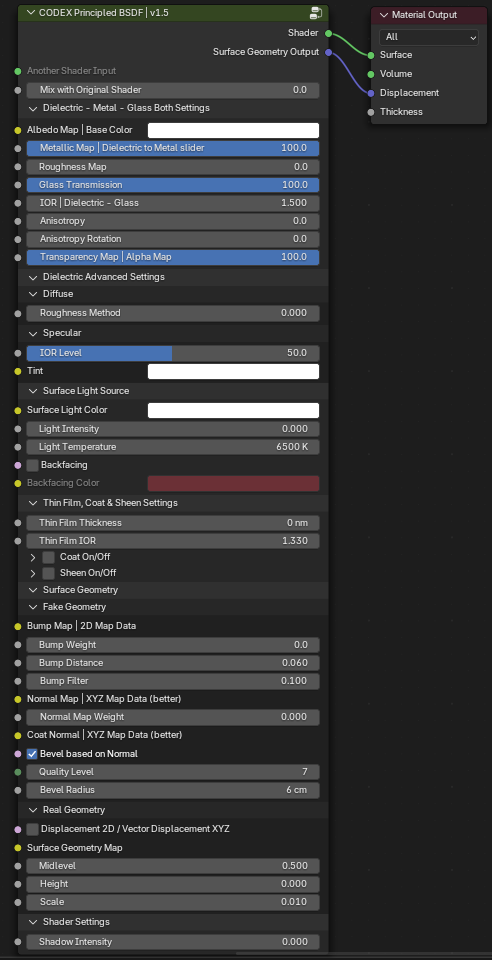Screen dimensions: 492x960
Task: Click the IOR Dielectric - Glass value field
Action: [173, 203]
